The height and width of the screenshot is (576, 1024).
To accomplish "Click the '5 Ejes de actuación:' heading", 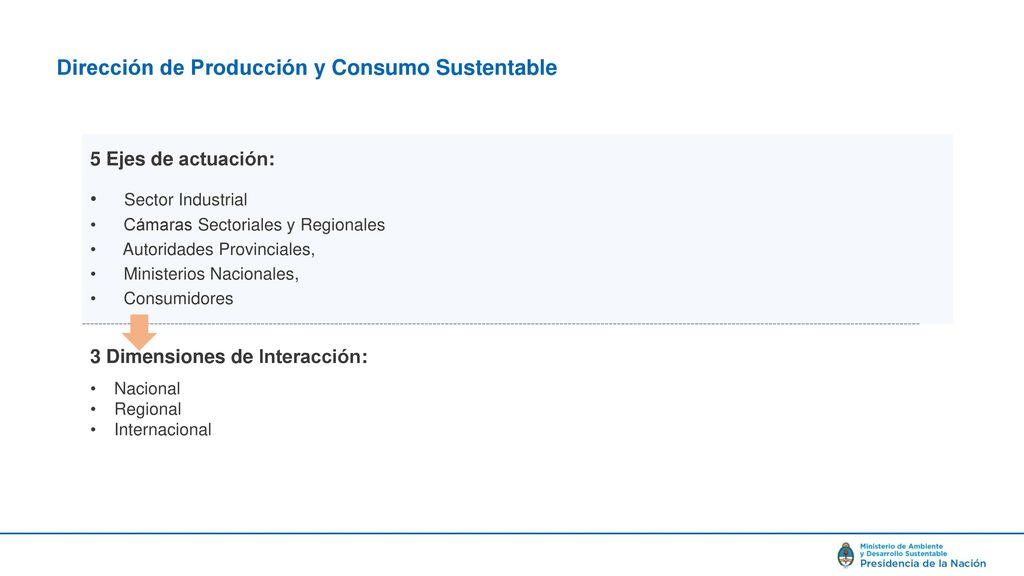I will point(182,159).
